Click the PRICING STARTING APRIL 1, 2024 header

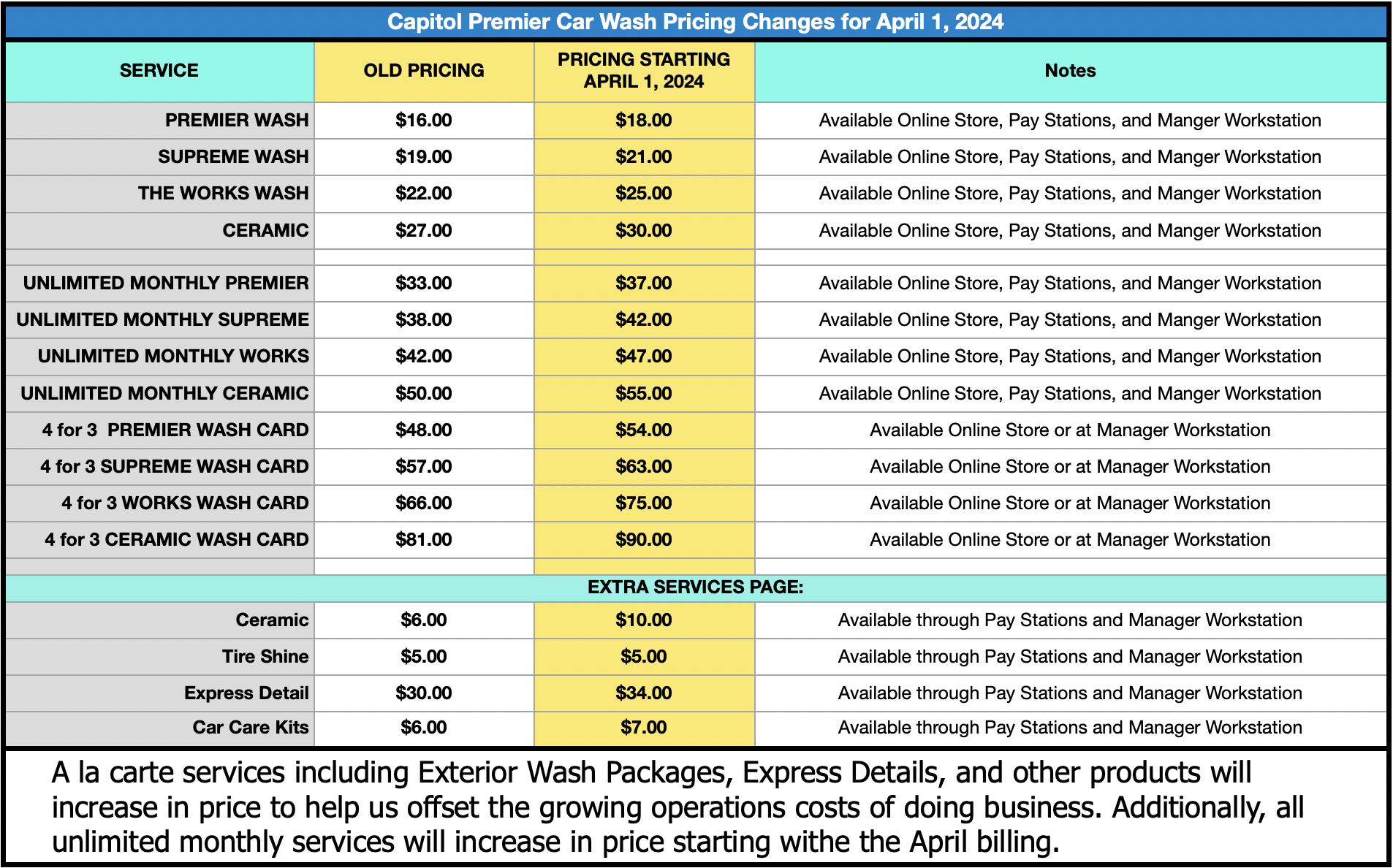[x=644, y=71]
